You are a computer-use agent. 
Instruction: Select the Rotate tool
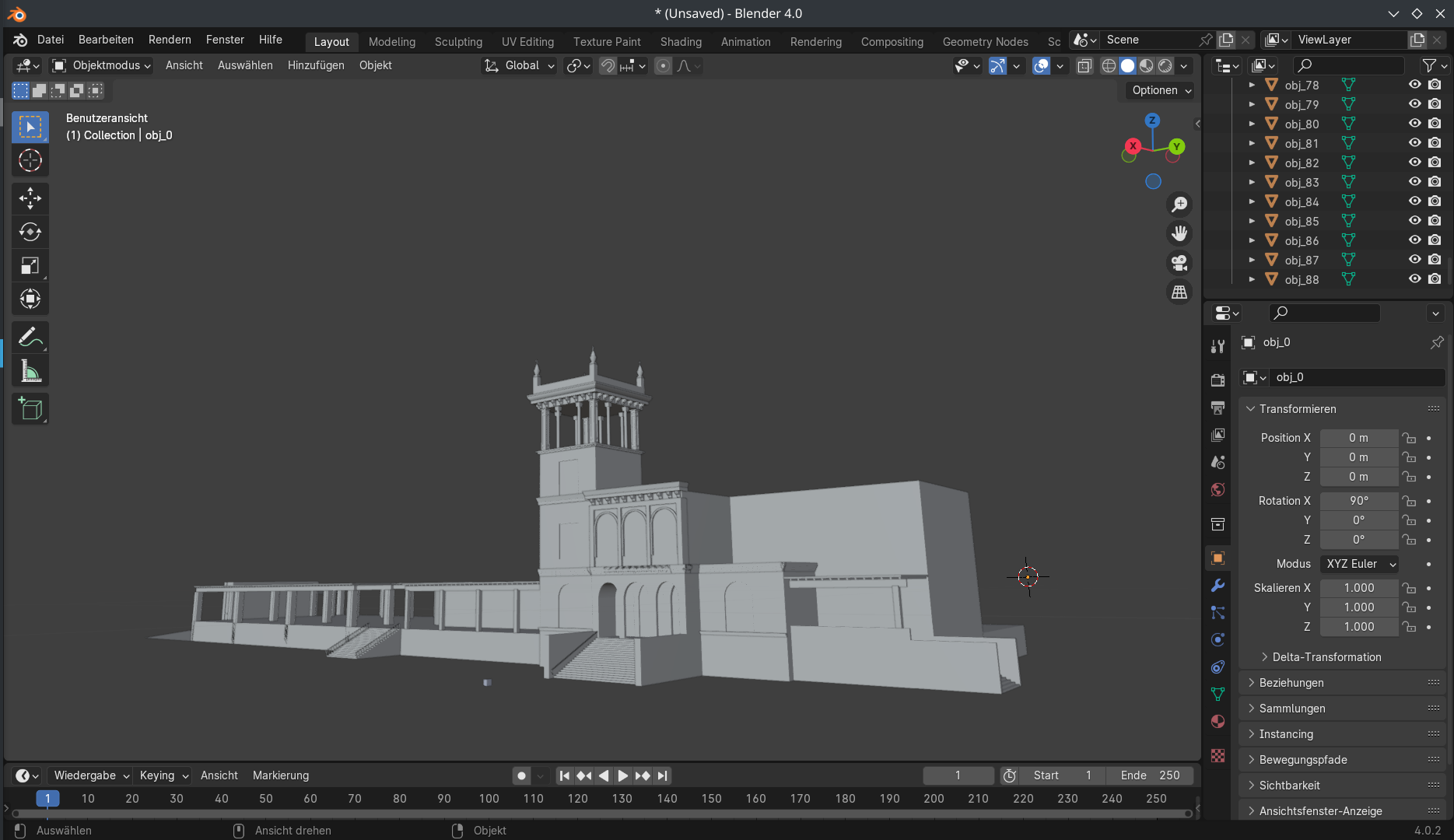(30, 232)
